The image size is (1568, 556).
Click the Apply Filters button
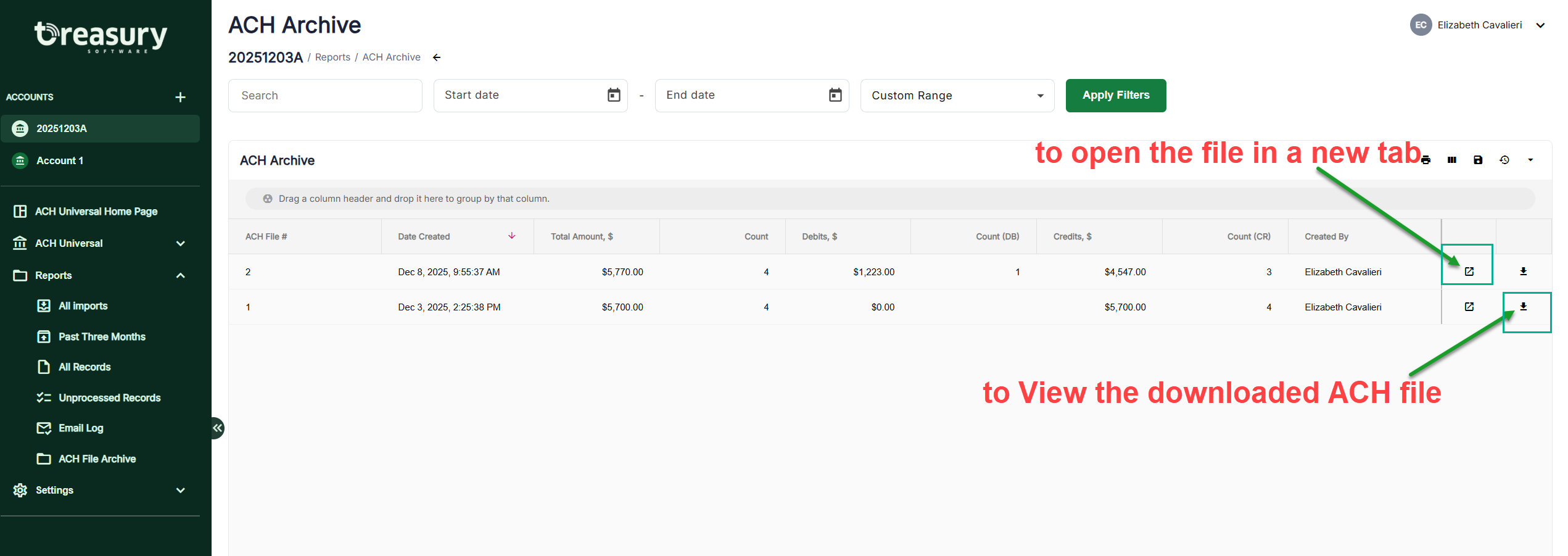(1115, 96)
